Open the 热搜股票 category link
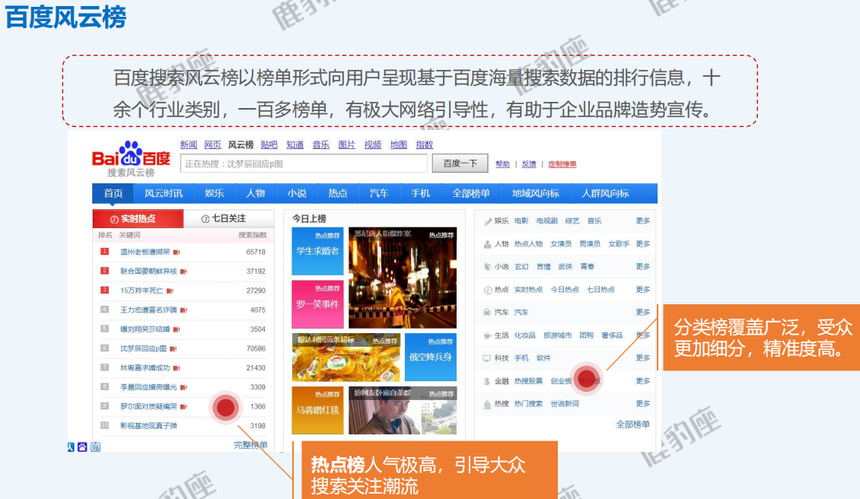Viewport: 860px width, 499px height. click(529, 381)
